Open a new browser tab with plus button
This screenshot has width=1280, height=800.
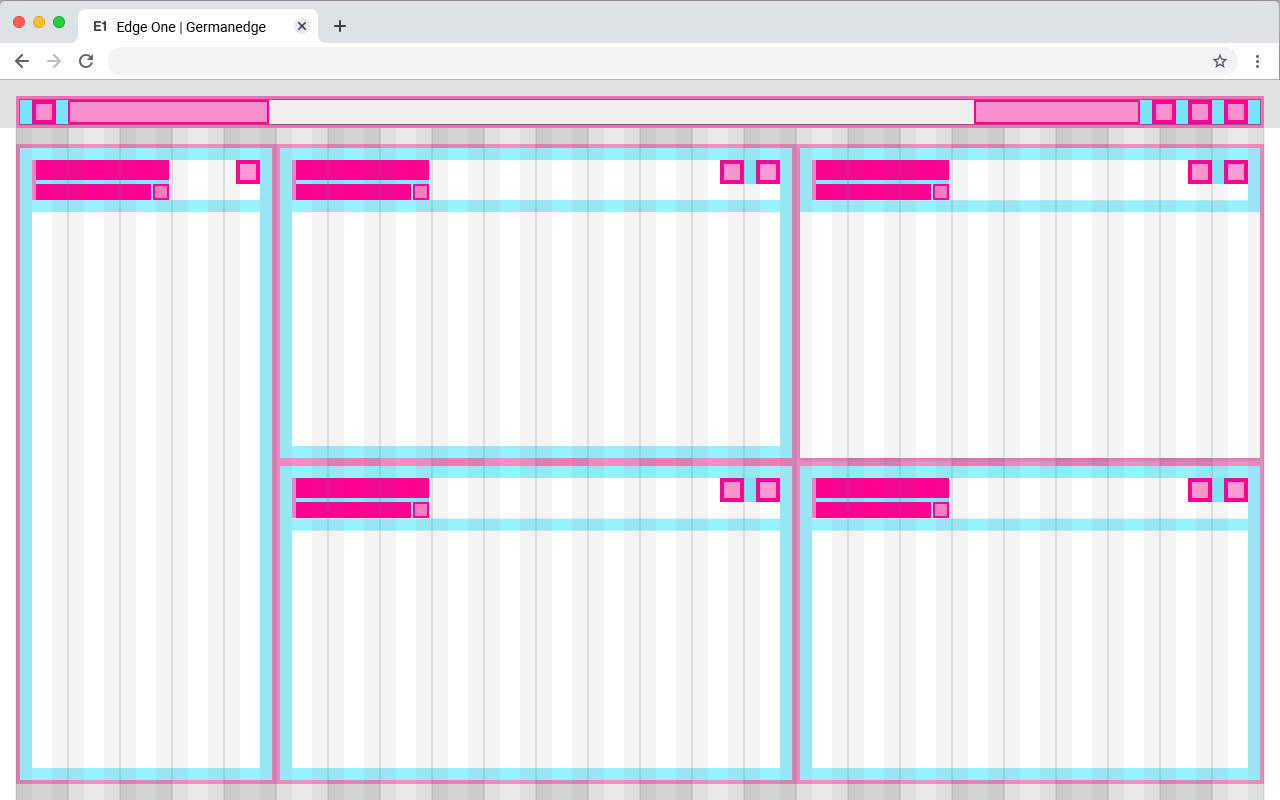click(x=340, y=26)
